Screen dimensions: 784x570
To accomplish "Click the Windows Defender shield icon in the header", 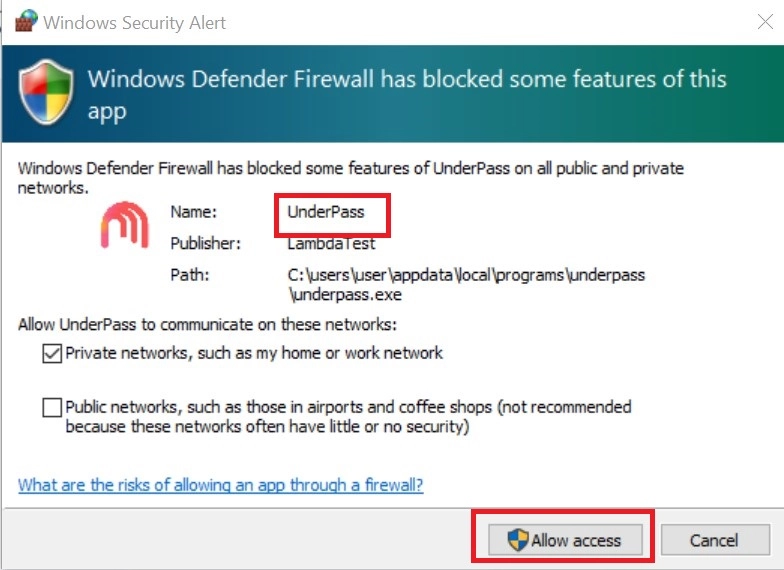I will pyautogui.click(x=45, y=92).
